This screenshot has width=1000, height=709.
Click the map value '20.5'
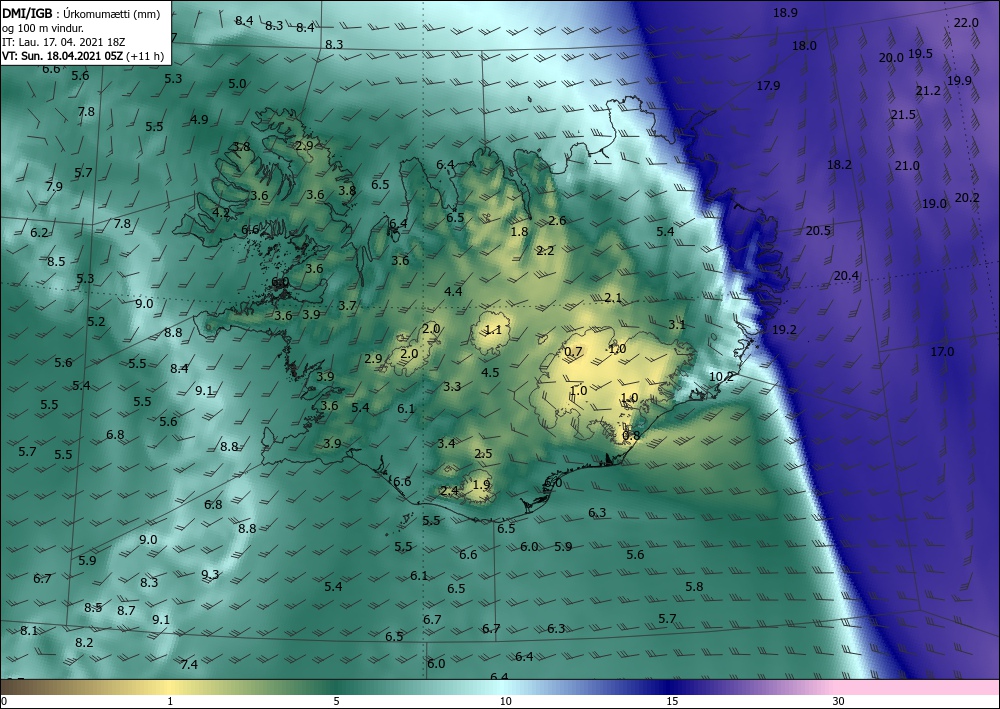tap(818, 231)
